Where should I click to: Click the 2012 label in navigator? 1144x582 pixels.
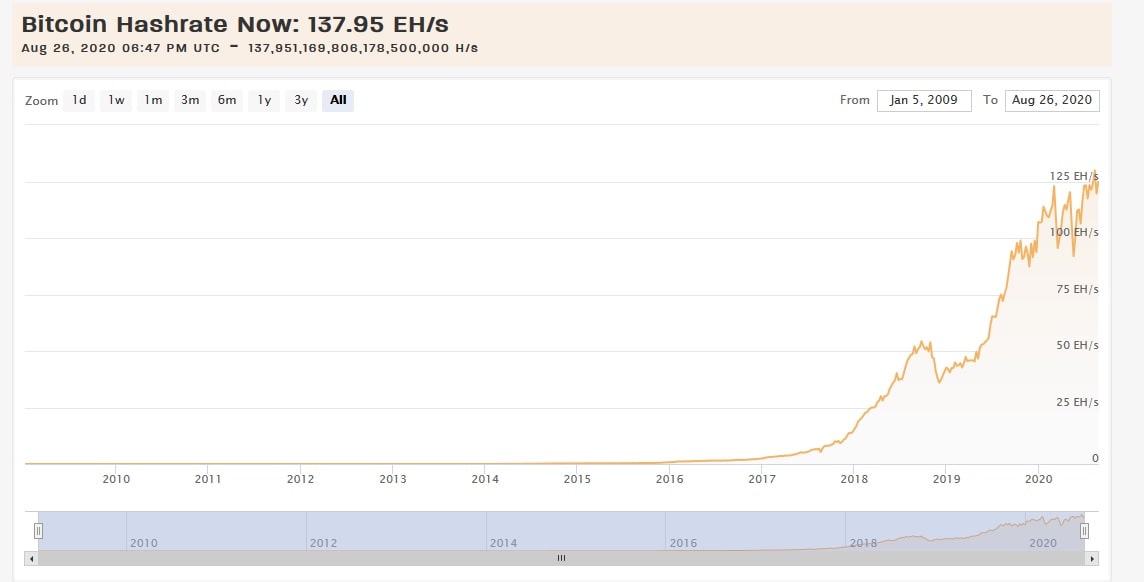323,543
